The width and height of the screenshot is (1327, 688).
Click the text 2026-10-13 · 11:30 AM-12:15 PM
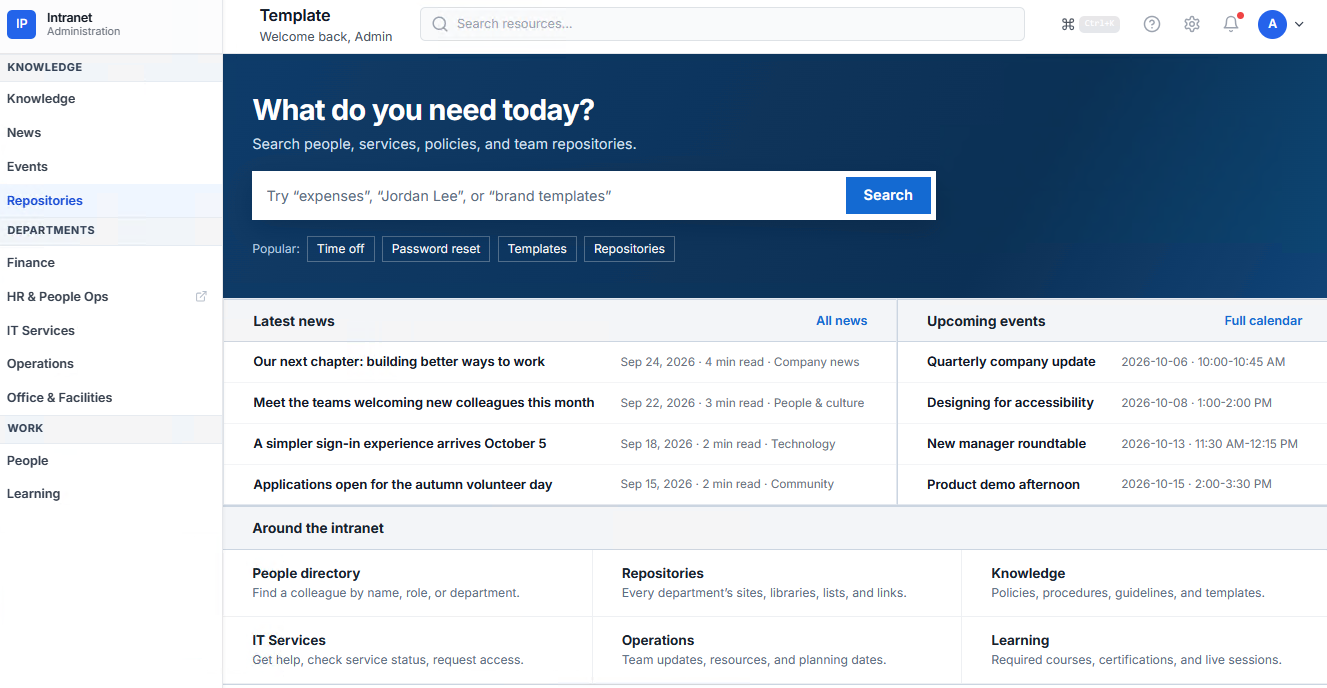(1209, 444)
